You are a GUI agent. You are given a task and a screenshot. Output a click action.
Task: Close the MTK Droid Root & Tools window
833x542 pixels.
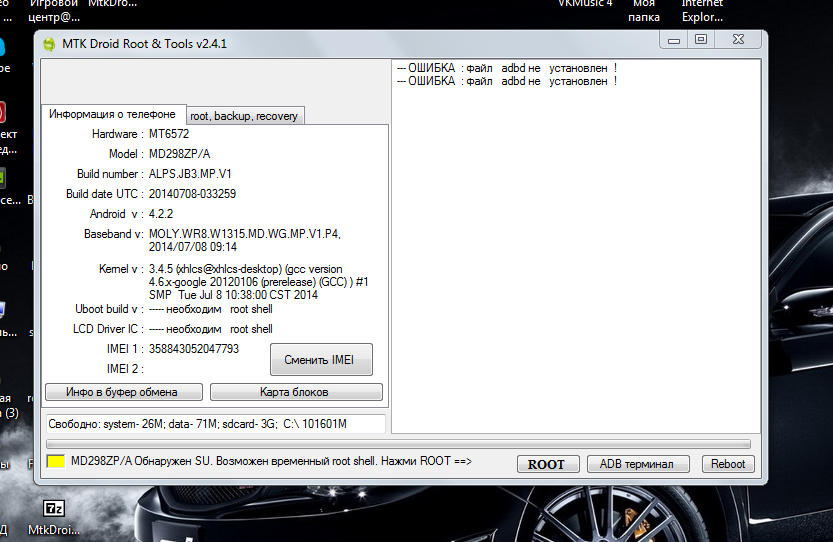click(x=738, y=40)
